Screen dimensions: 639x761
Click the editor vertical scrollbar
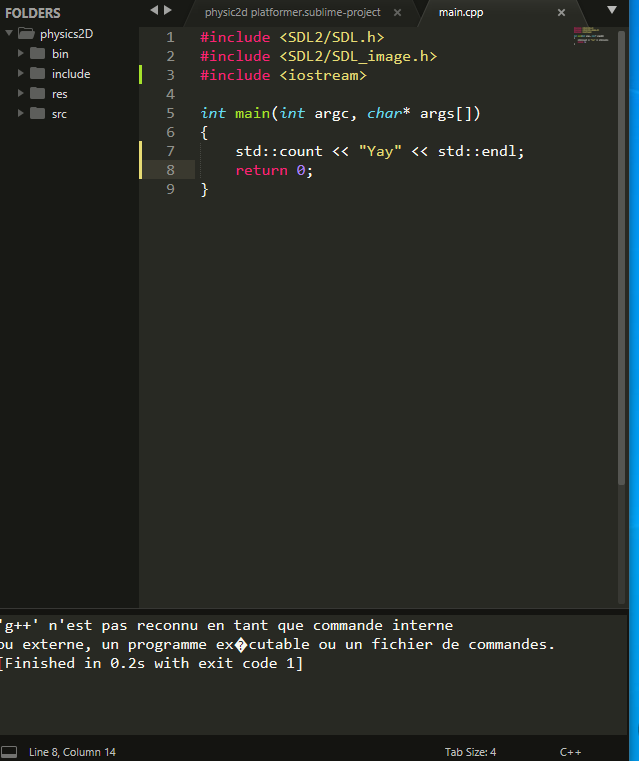(622, 257)
